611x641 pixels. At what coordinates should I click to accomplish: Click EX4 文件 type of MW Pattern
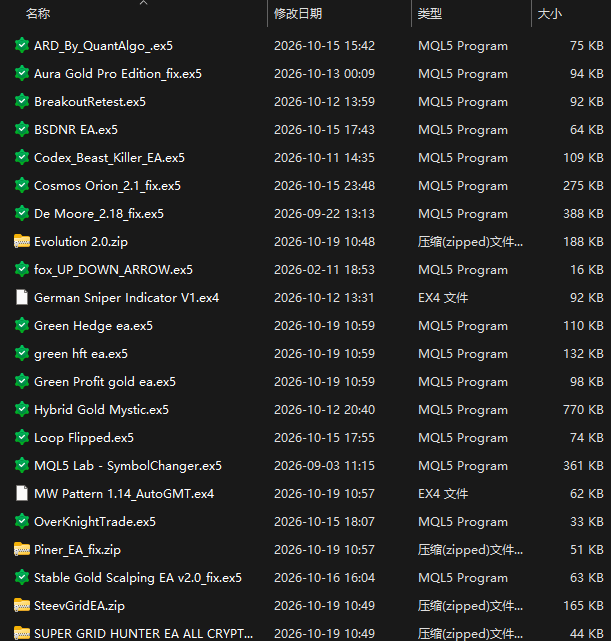click(443, 494)
